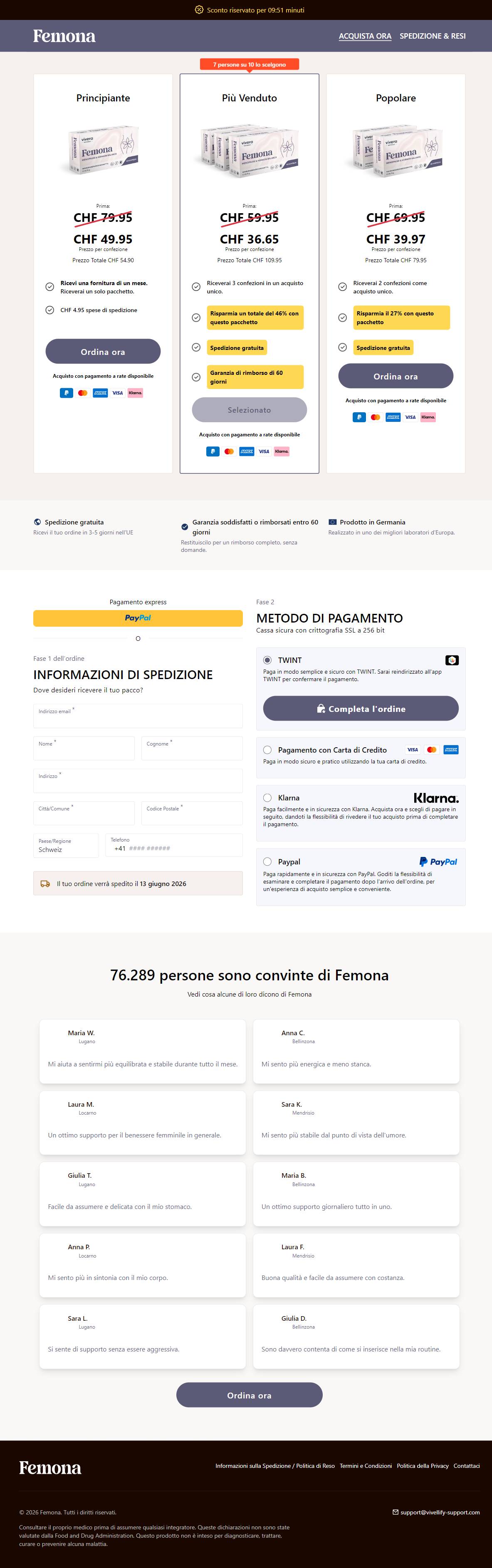The height and width of the screenshot is (1568, 492).
Task: Click the Completa l'ordine button
Action: pos(361,709)
